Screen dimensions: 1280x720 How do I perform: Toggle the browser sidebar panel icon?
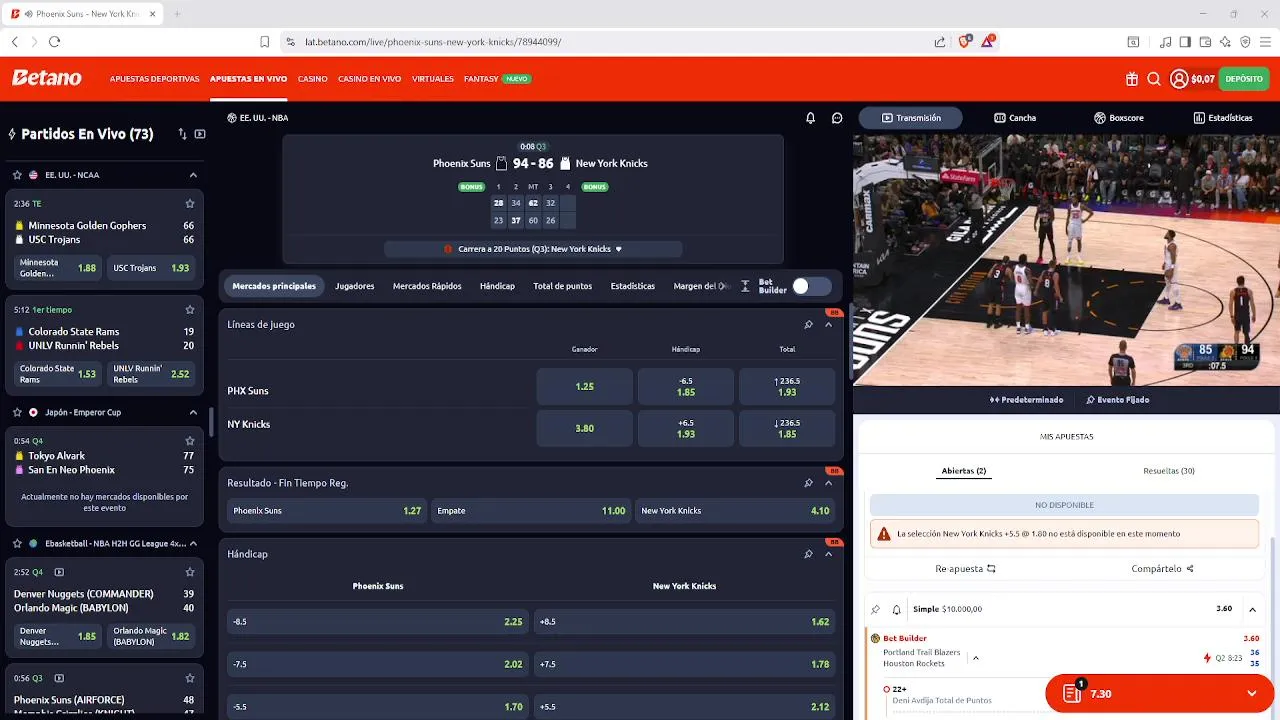click(x=1185, y=42)
